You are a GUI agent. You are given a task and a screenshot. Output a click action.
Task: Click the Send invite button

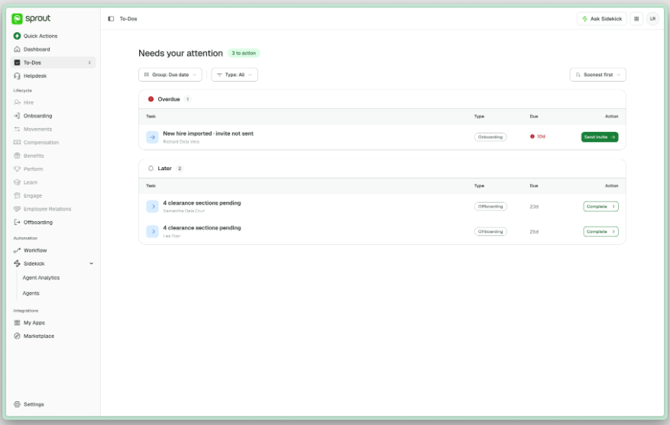(x=599, y=137)
